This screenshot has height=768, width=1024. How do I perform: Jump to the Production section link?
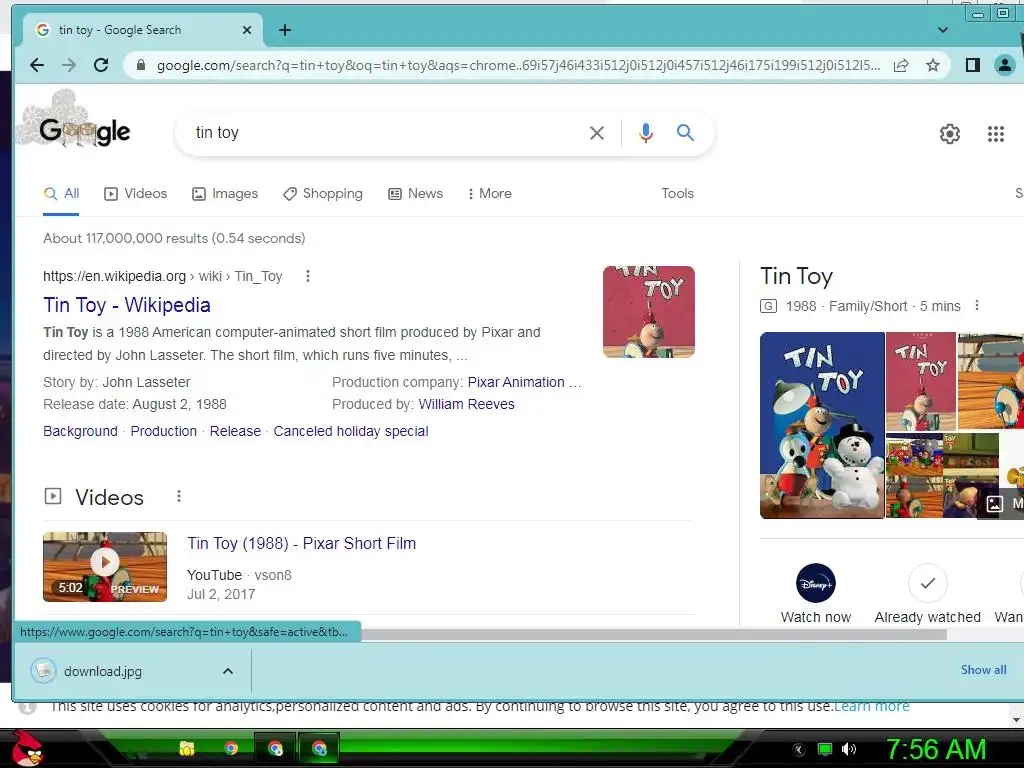tap(163, 431)
